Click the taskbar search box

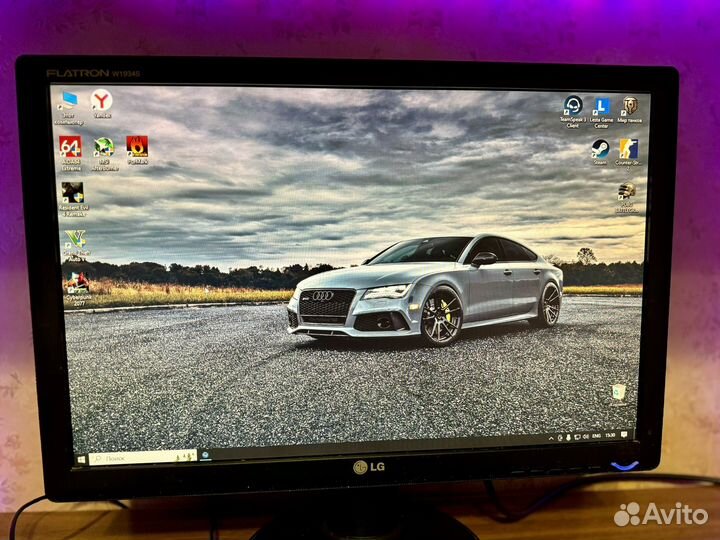click(x=143, y=457)
